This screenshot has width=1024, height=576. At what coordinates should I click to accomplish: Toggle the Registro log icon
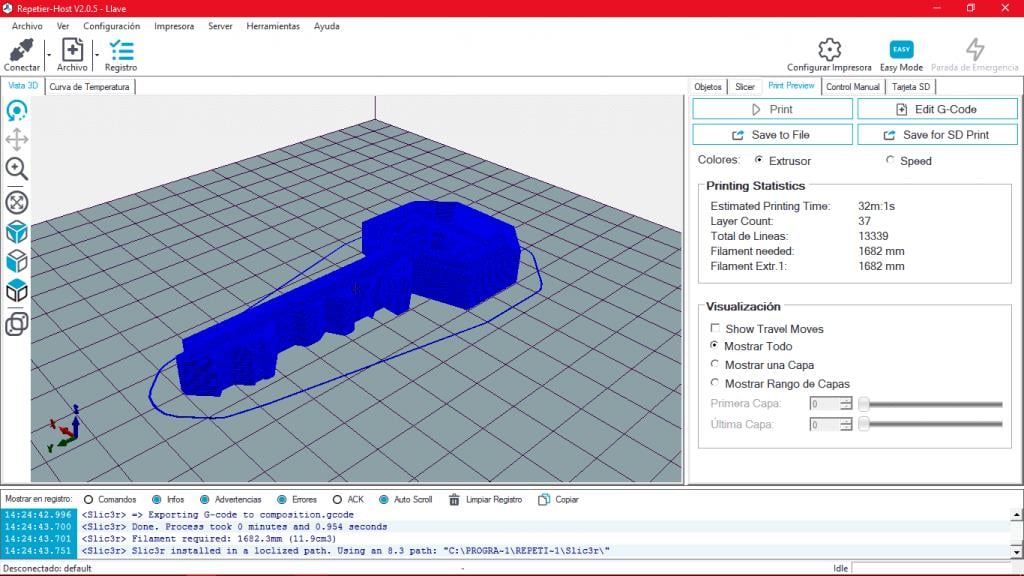coord(121,50)
